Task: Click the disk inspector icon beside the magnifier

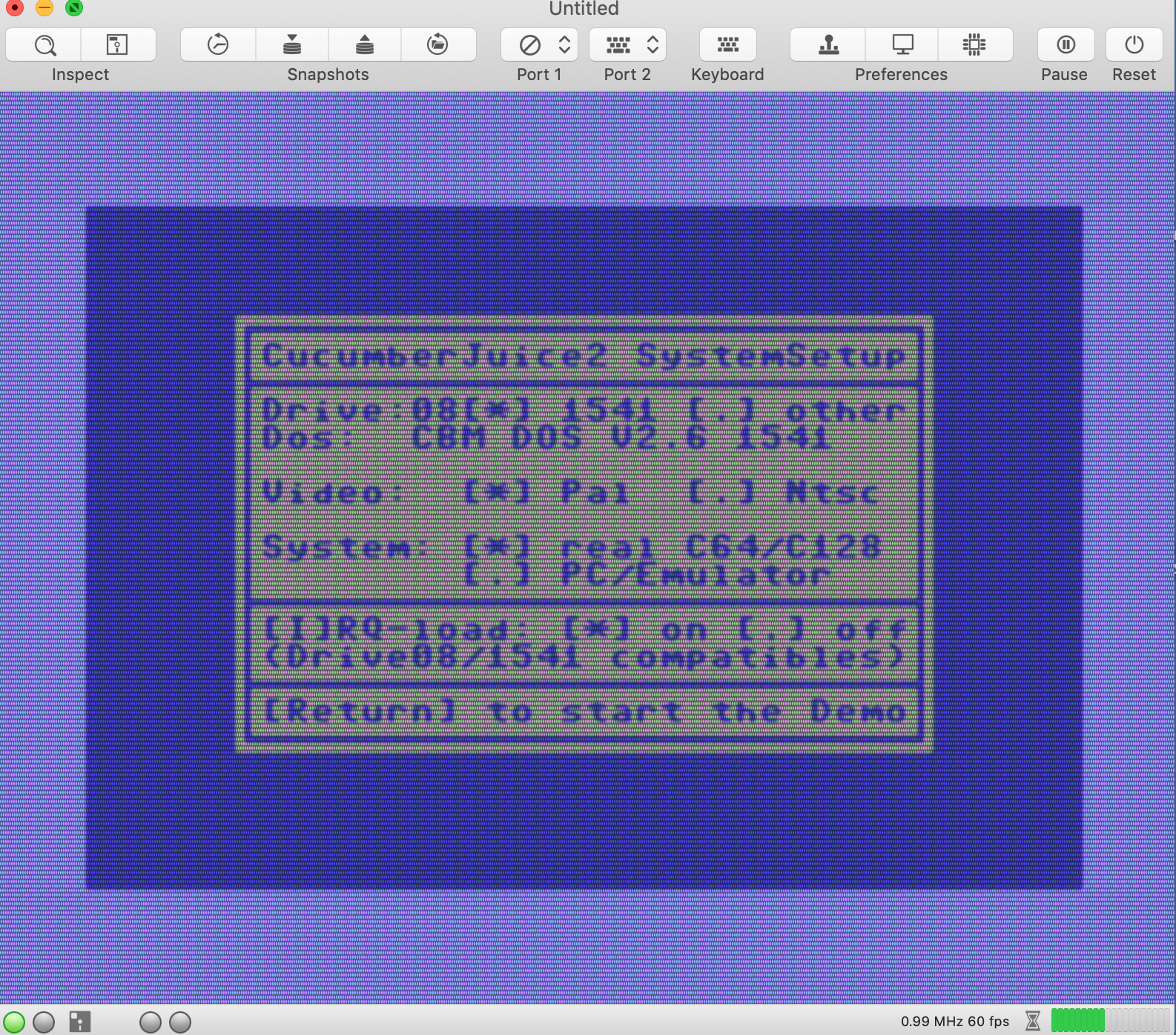Action: (x=118, y=45)
